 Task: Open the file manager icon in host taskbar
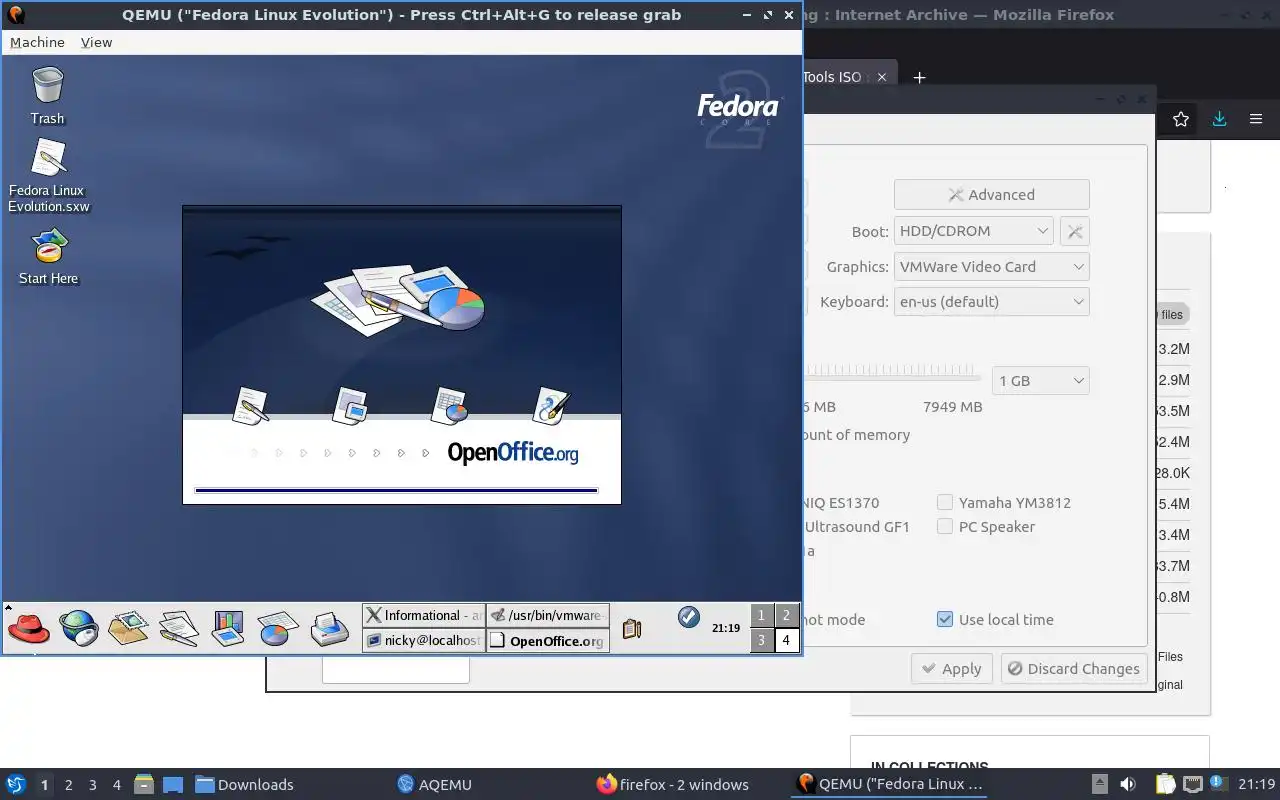pyautogui.click(x=143, y=784)
